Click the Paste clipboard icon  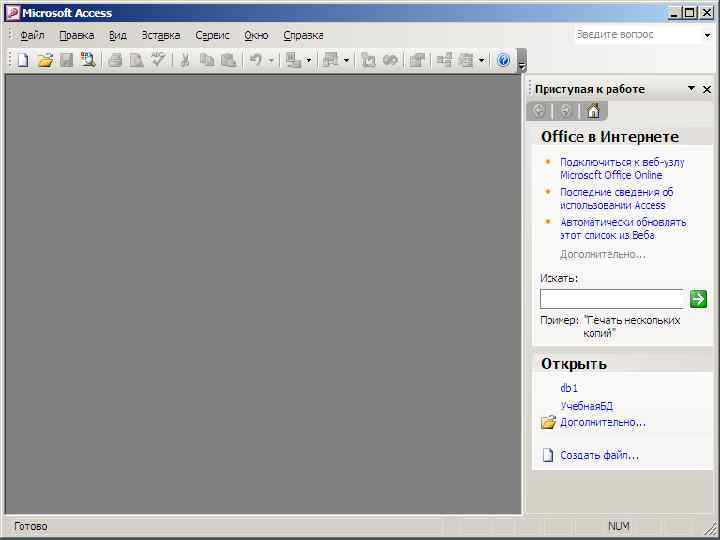point(229,60)
